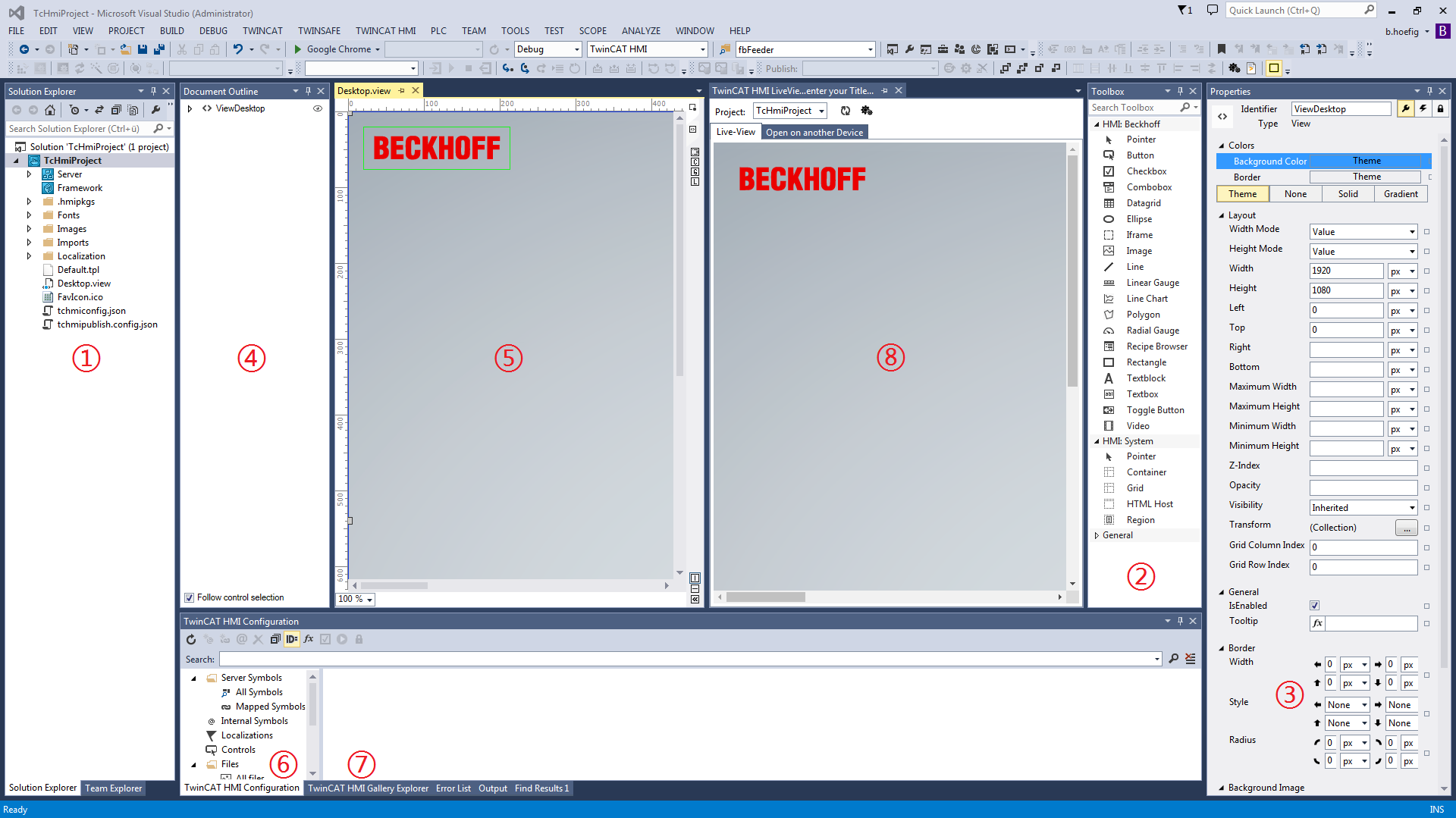This screenshot has height=818, width=1456.
Task: Click the Undo arrow icon in toolbar
Action: tap(237, 49)
